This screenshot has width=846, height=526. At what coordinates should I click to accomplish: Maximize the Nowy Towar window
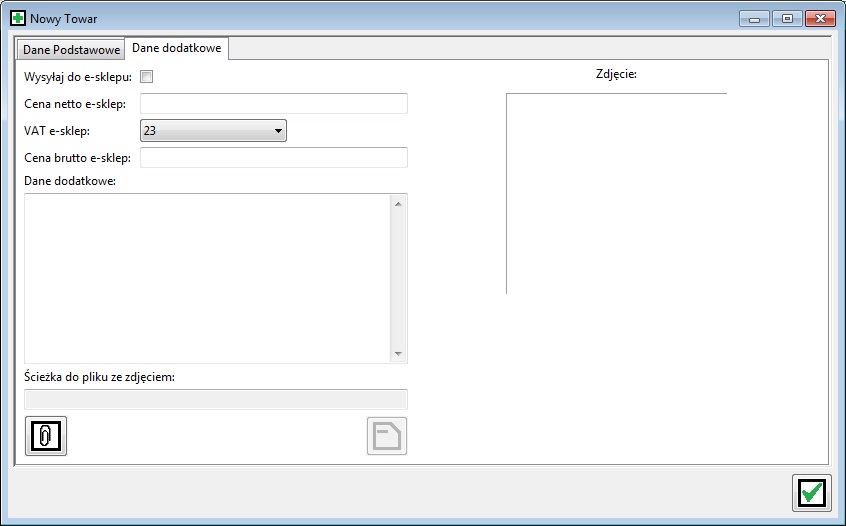[x=787, y=19]
